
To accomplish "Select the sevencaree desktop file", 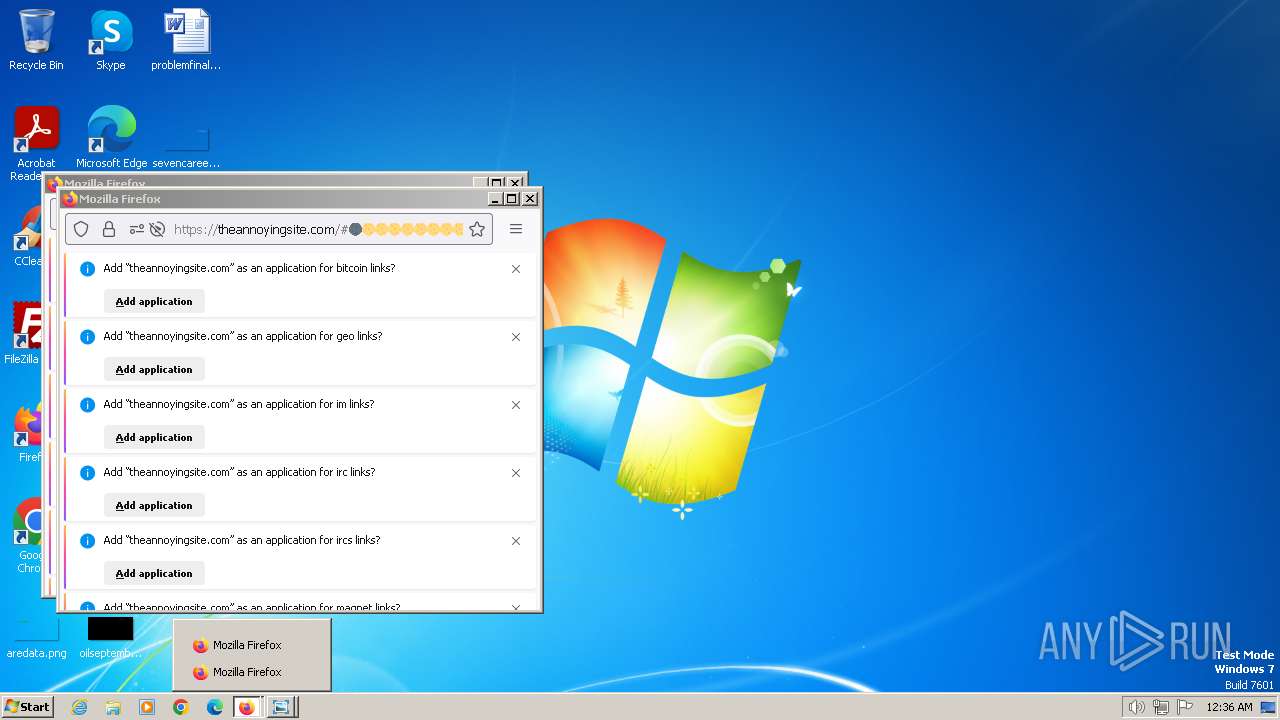I will point(186,148).
